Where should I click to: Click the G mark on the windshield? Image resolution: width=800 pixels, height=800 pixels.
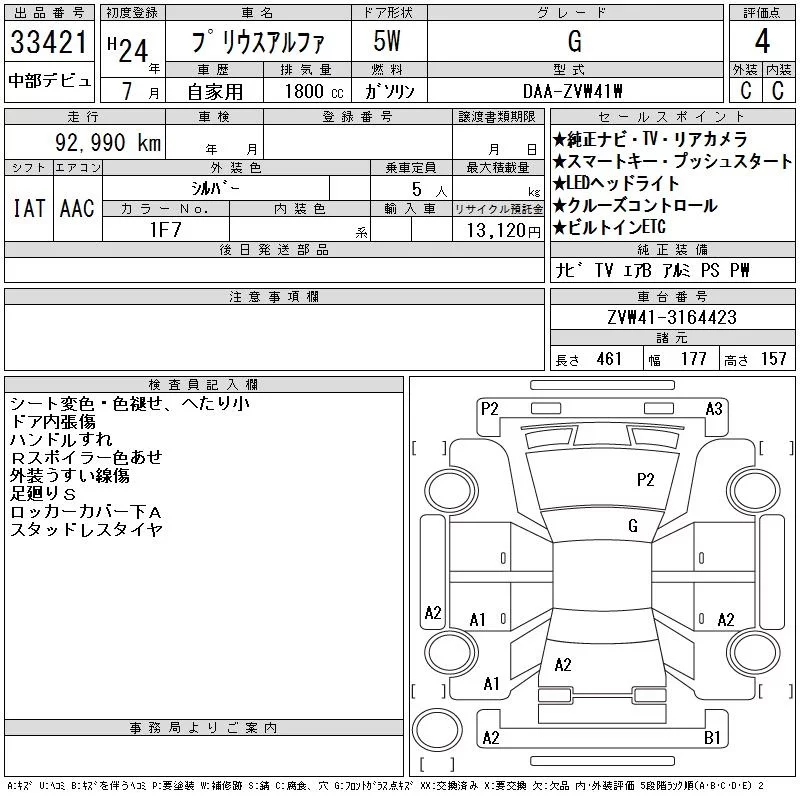click(x=633, y=526)
